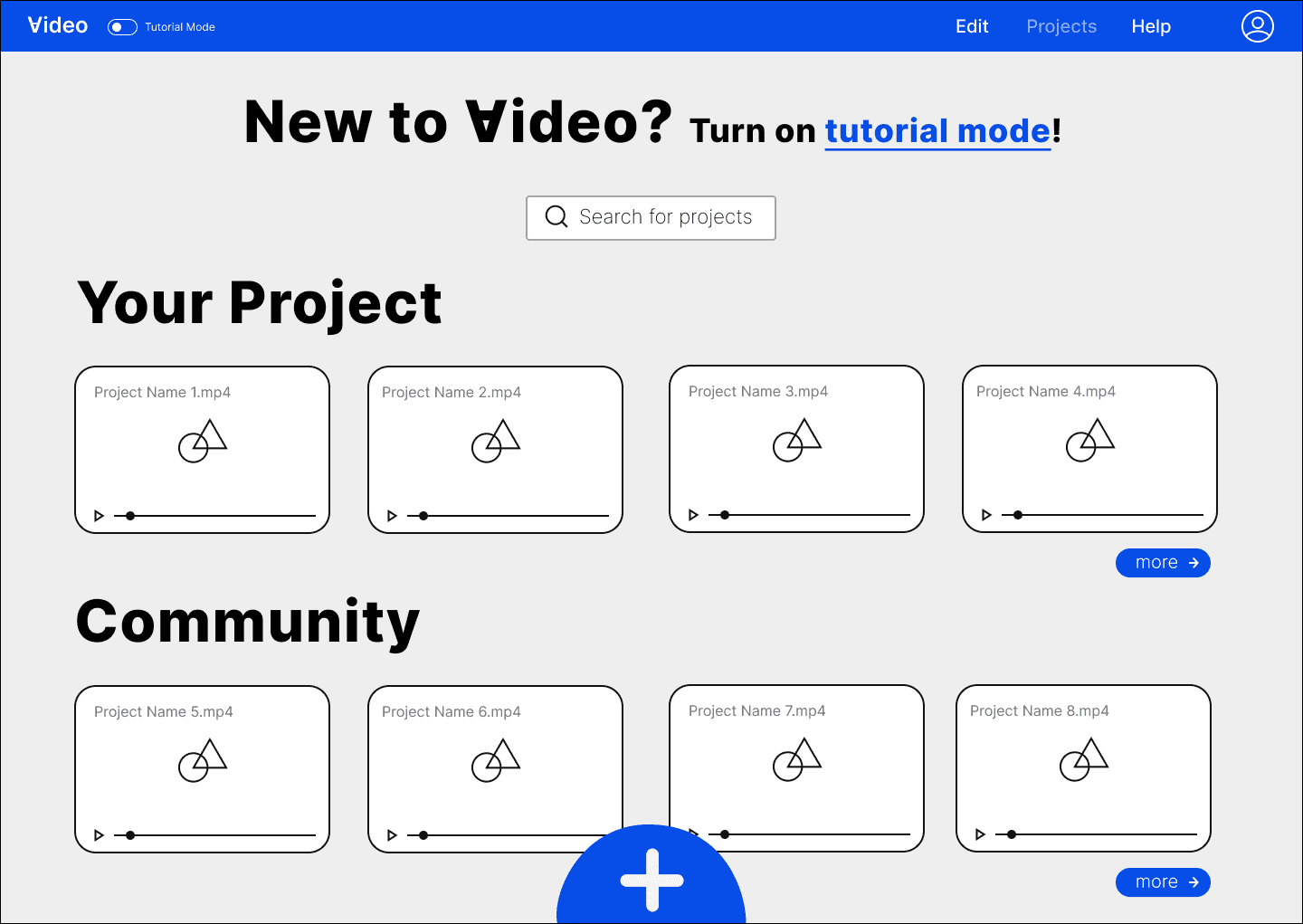Viewport: 1303px width, 924px height.
Task: Click more button under Your Project
Action: [1163, 563]
